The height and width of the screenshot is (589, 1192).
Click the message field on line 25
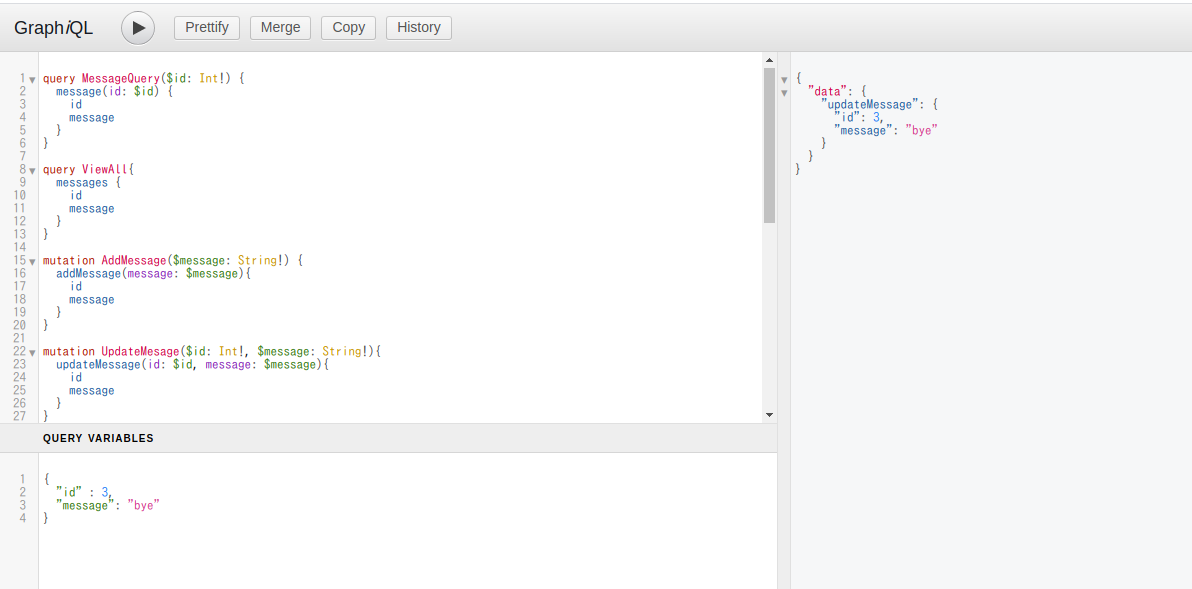[x=91, y=391]
